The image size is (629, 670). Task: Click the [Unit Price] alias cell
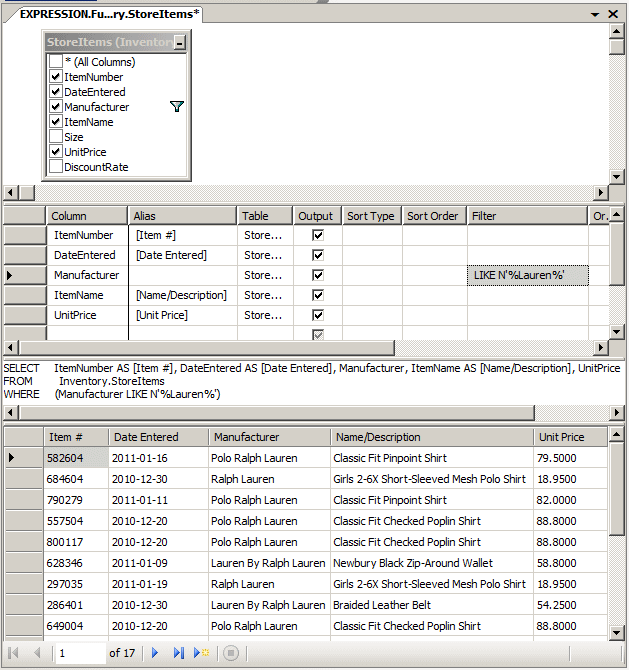pyautogui.click(x=182, y=315)
